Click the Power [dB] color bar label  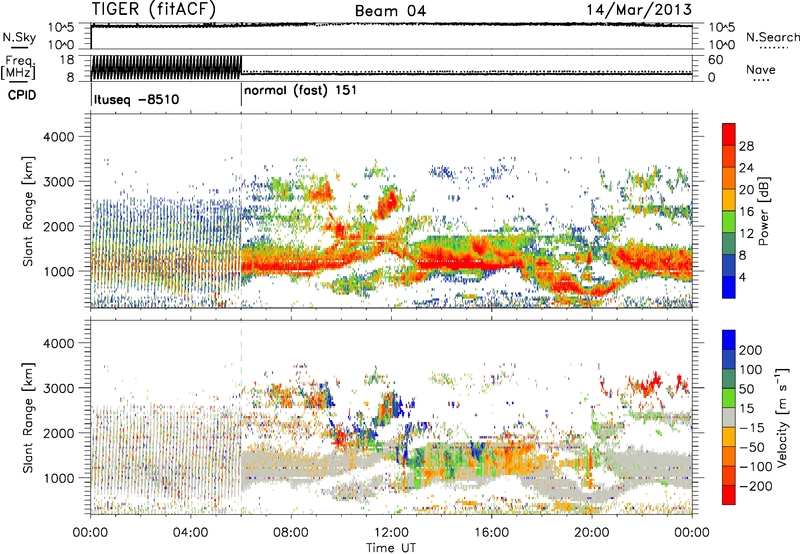click(763, 211)
